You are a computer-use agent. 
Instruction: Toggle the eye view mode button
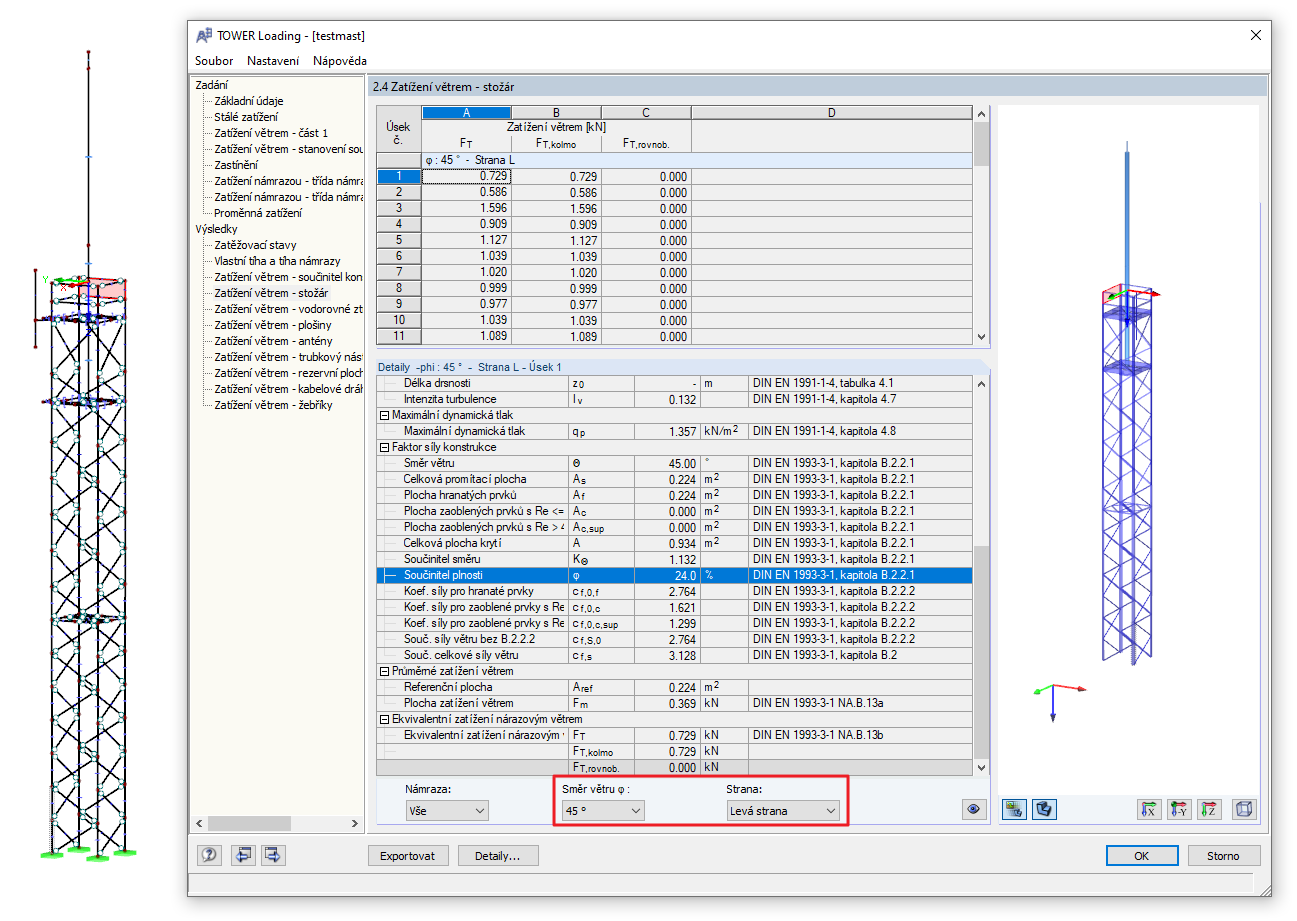point(973,810)
